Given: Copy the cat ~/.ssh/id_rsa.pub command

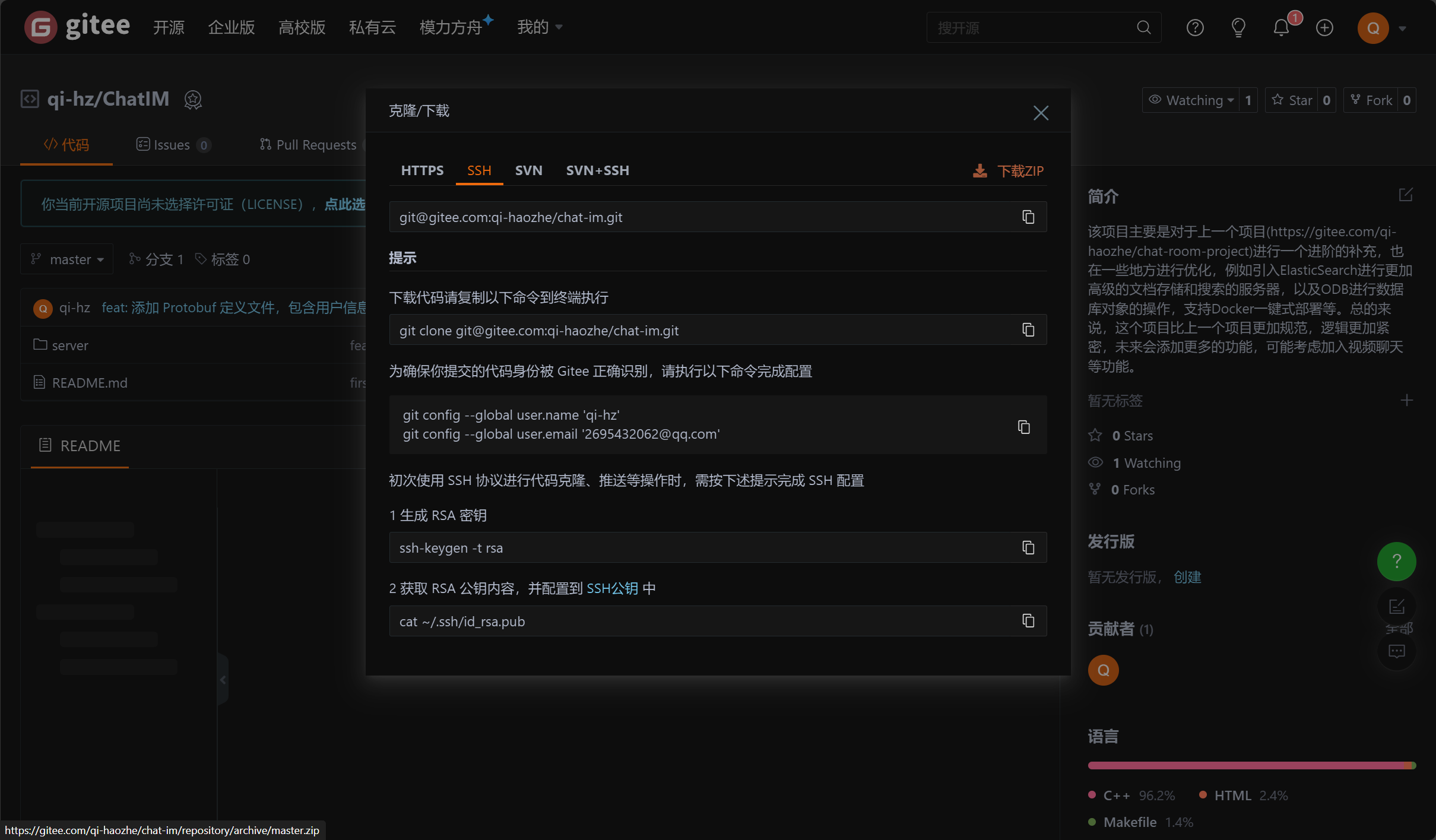Looking at the screenshot, I should pyautogui.click(x=1028, y=620).
